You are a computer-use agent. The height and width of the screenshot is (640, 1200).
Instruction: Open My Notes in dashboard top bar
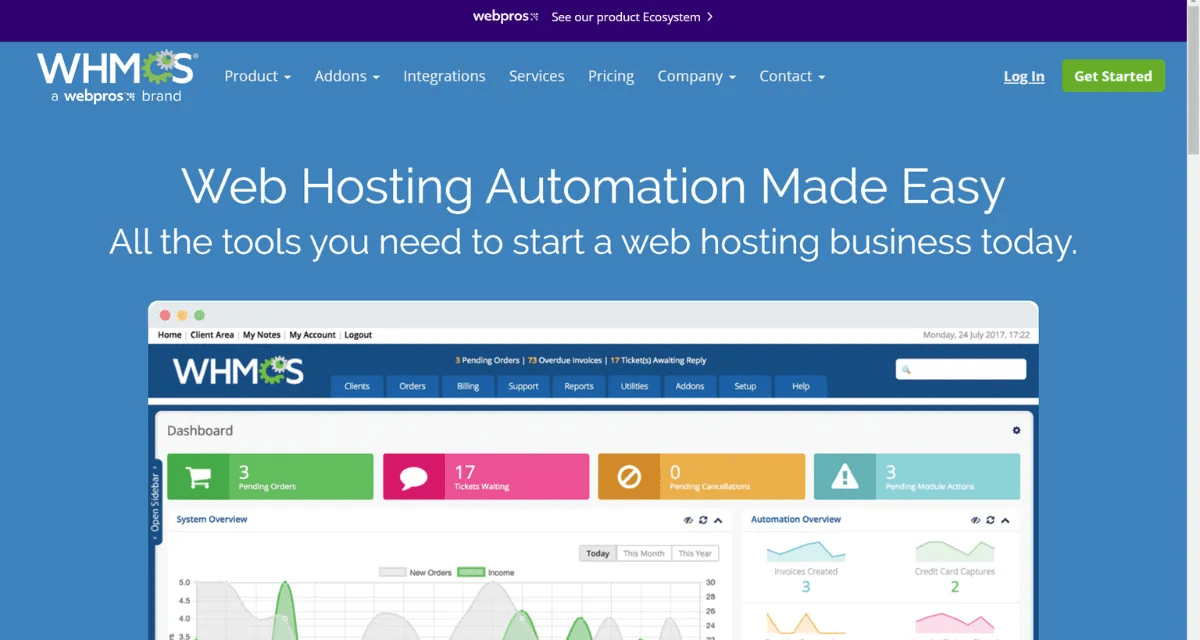(262, 335)
